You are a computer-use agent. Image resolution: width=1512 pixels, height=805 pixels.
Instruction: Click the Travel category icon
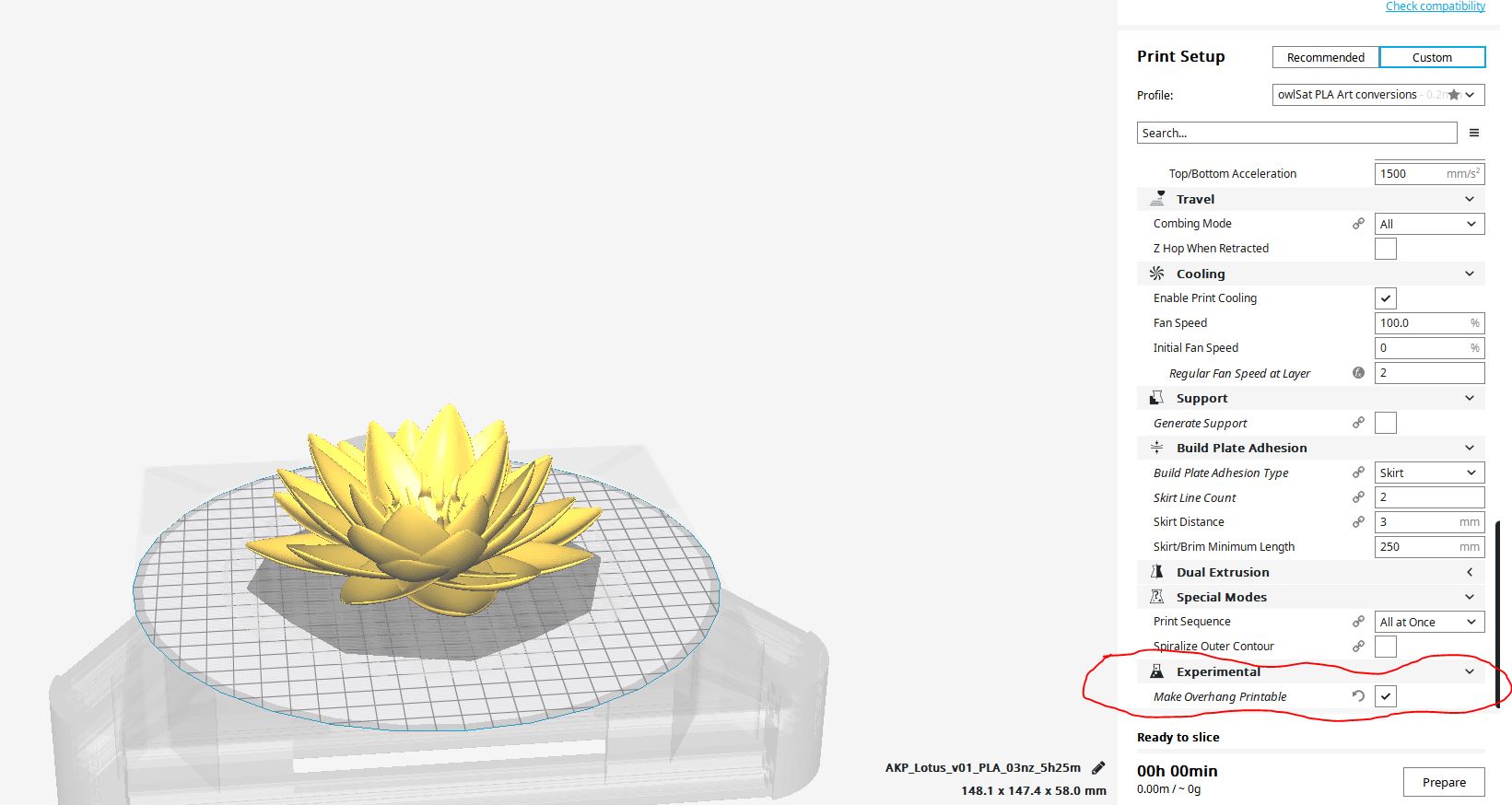click(x=1157, y=199)
